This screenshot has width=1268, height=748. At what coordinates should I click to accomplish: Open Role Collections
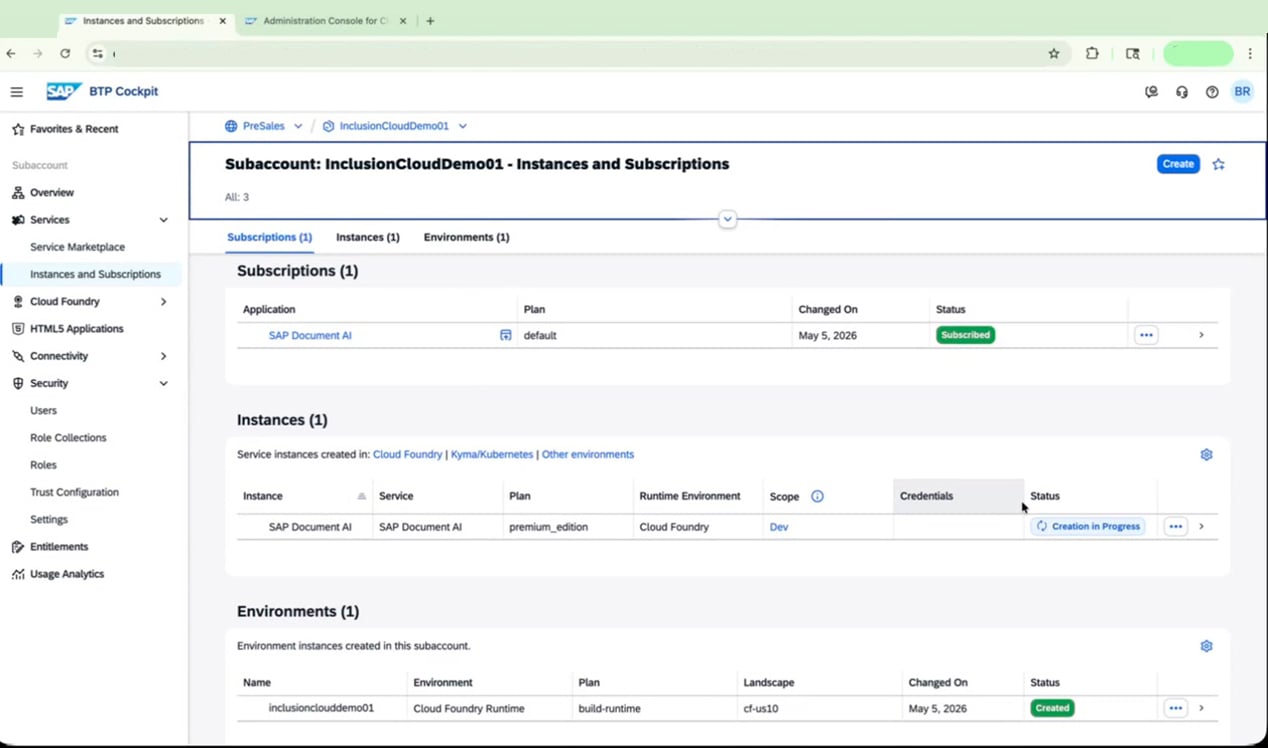point(68,438)
